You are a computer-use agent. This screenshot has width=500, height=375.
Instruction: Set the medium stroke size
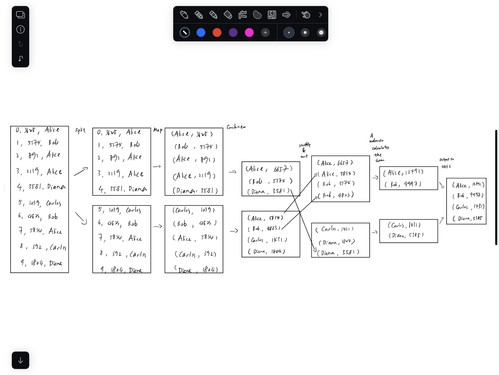(x=305, y=32)
